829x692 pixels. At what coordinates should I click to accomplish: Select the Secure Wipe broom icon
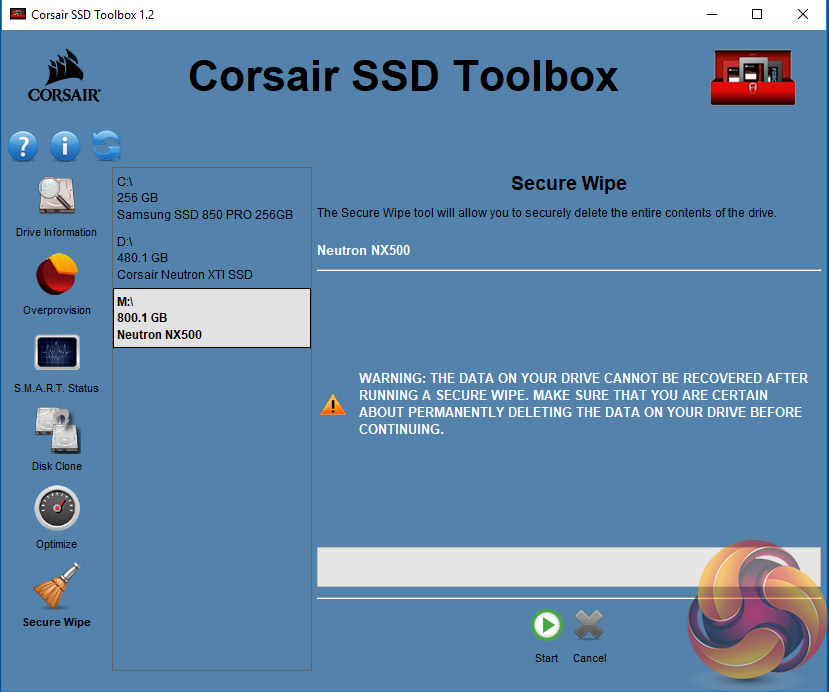(56, 587)
